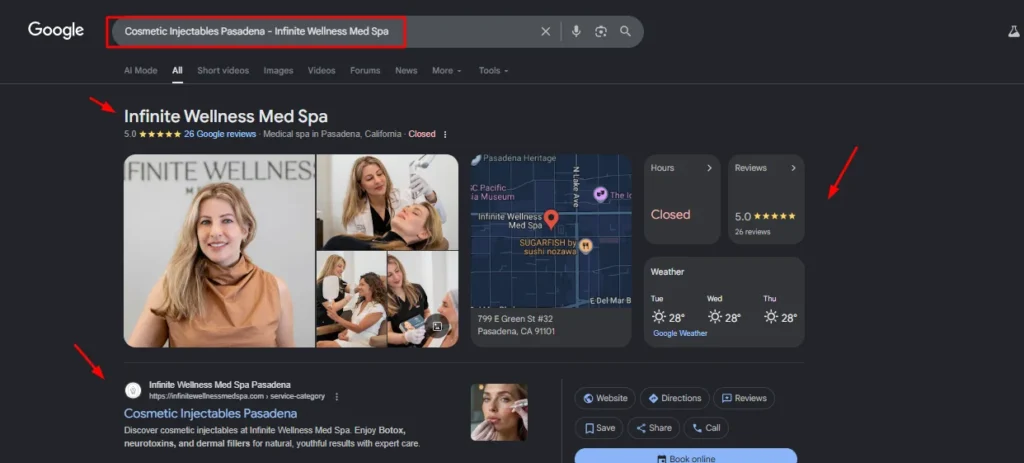Open the map preview of Pasadena
The height and width of the screenshot is (463, 1024).
click(551, 231)
